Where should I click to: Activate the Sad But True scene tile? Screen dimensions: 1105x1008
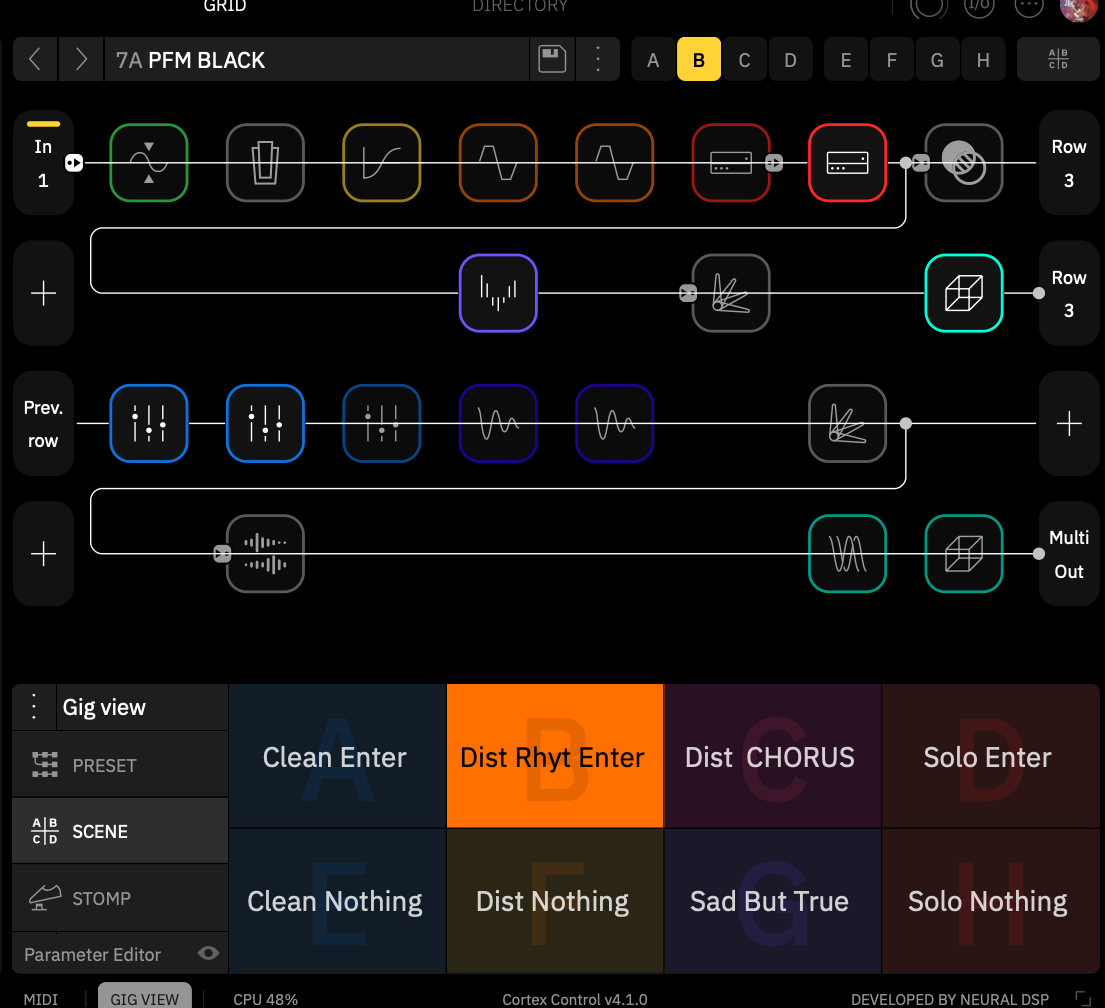tap(772, 902)
